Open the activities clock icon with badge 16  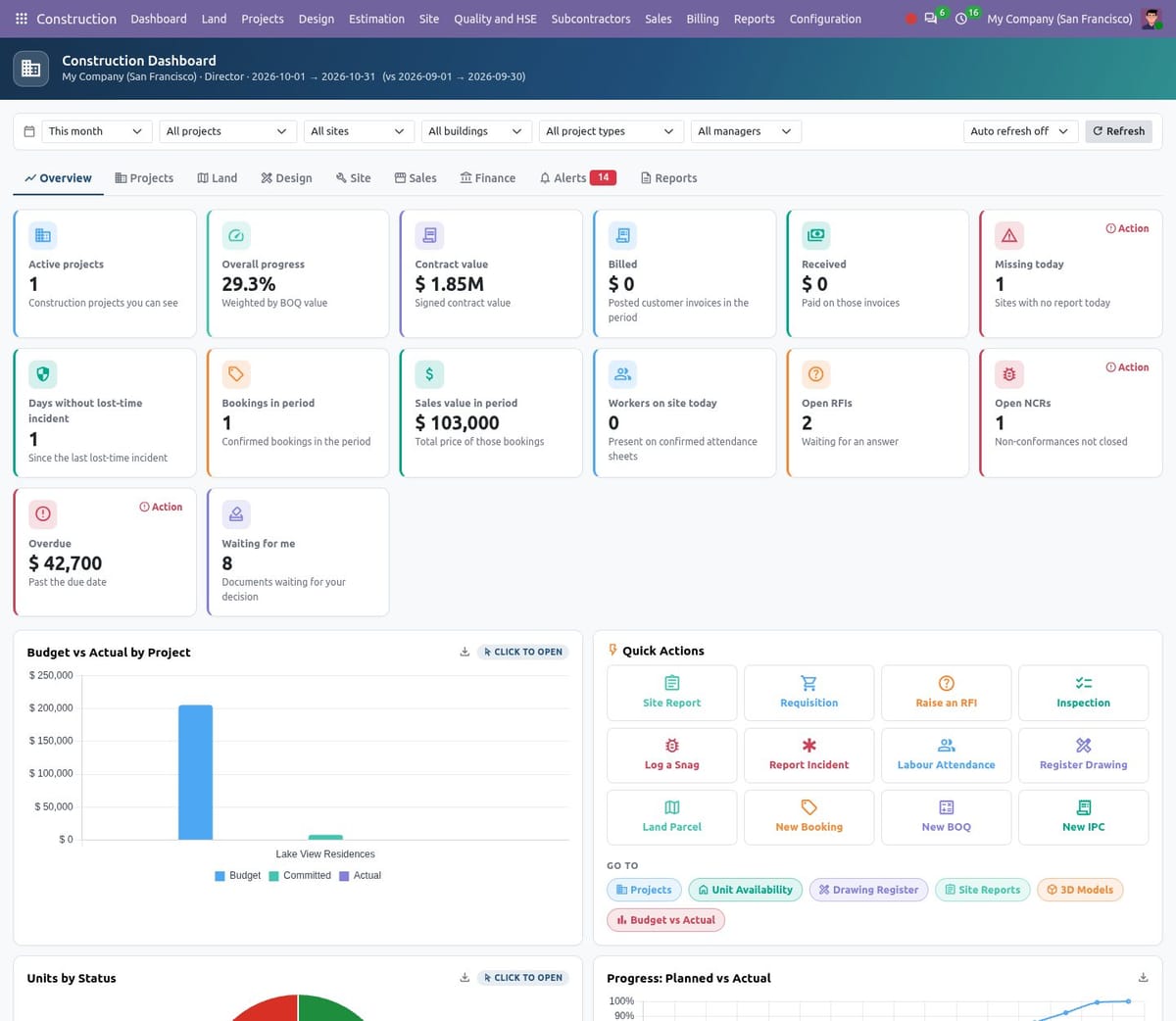[961, 19]
